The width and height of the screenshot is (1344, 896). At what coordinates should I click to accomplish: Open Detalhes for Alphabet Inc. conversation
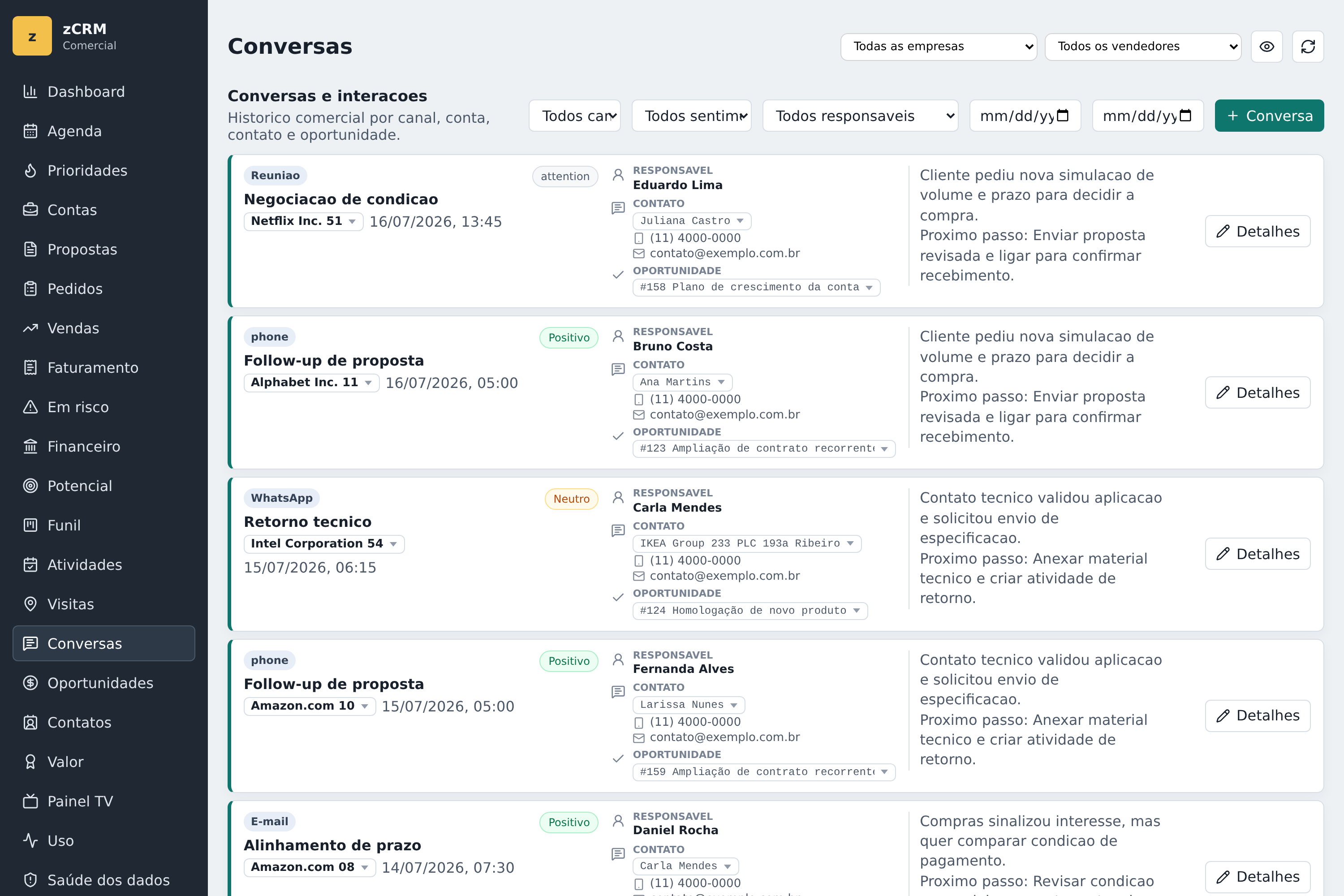coord(1258,392)
